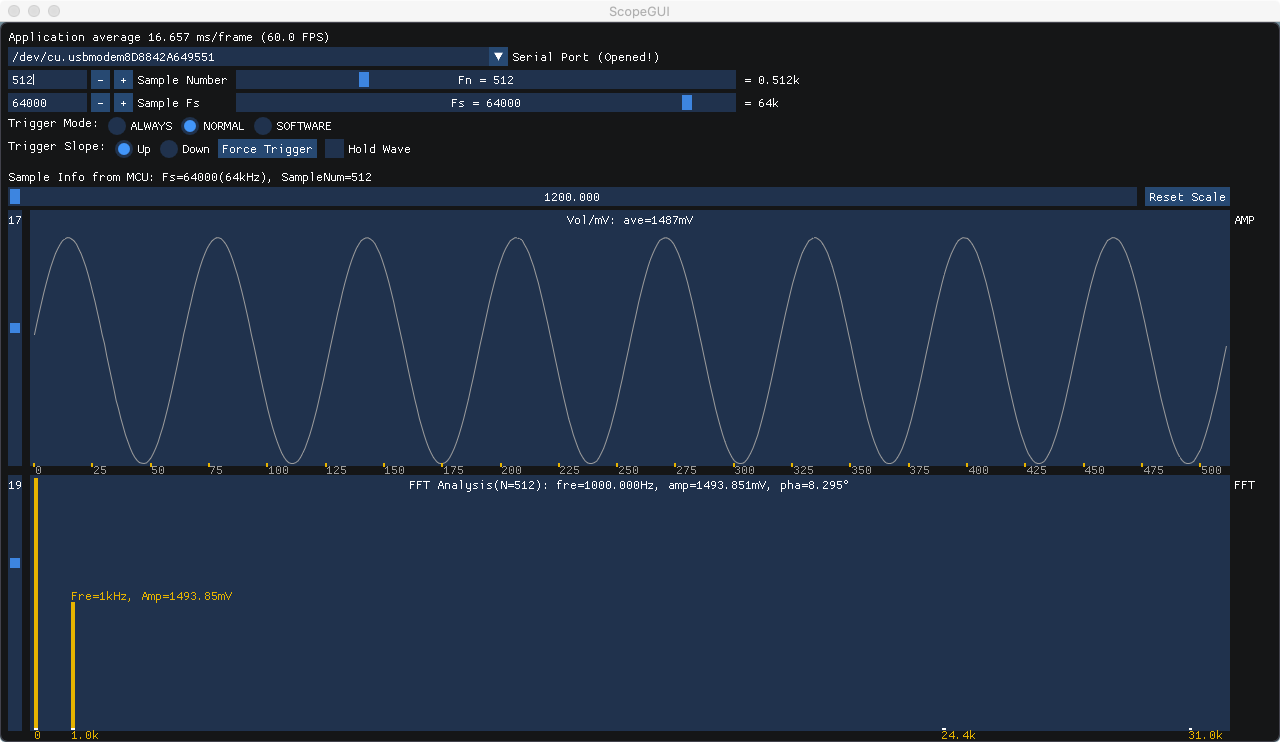Image resolution: width=1280 pixels, height=742 pixels.
Task: Decrease Sample Number with minus button
Action: click(x=101, y=80)
